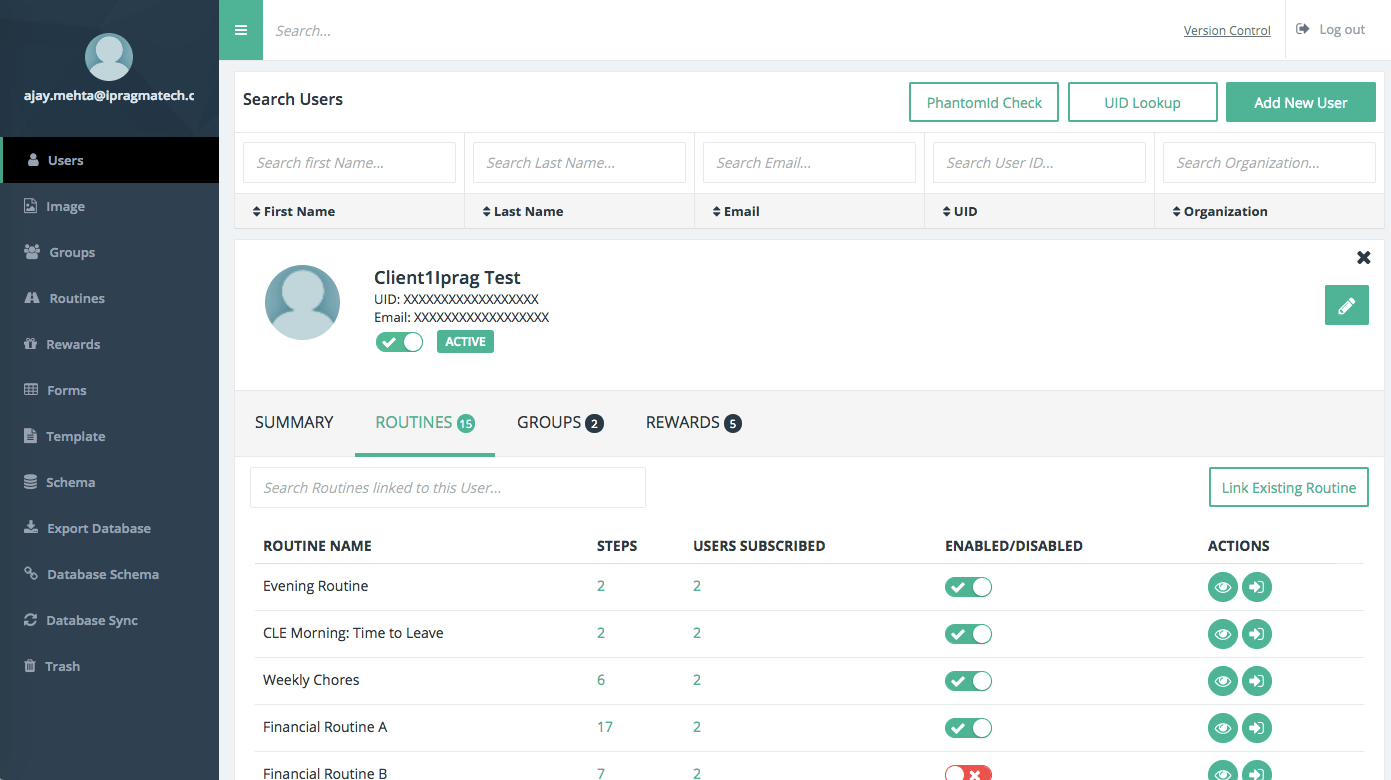This screenshot has width=1391, height=780.
Task: Click Link Existing Routine button
Action: coord(1289,487)
